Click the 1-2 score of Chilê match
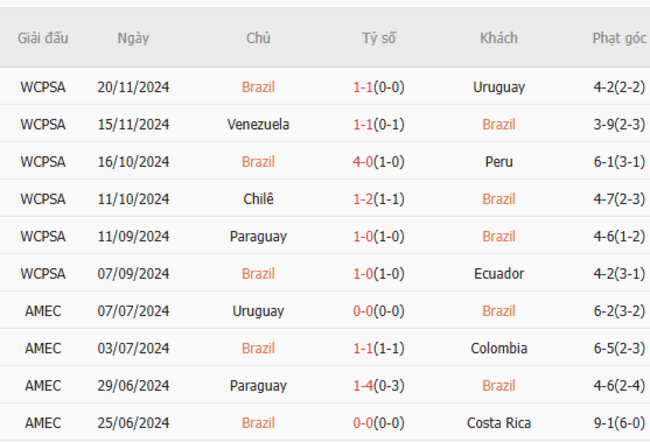Image resolution: width=650 pixels, height=442 pixels. click(x=363, y=199)
